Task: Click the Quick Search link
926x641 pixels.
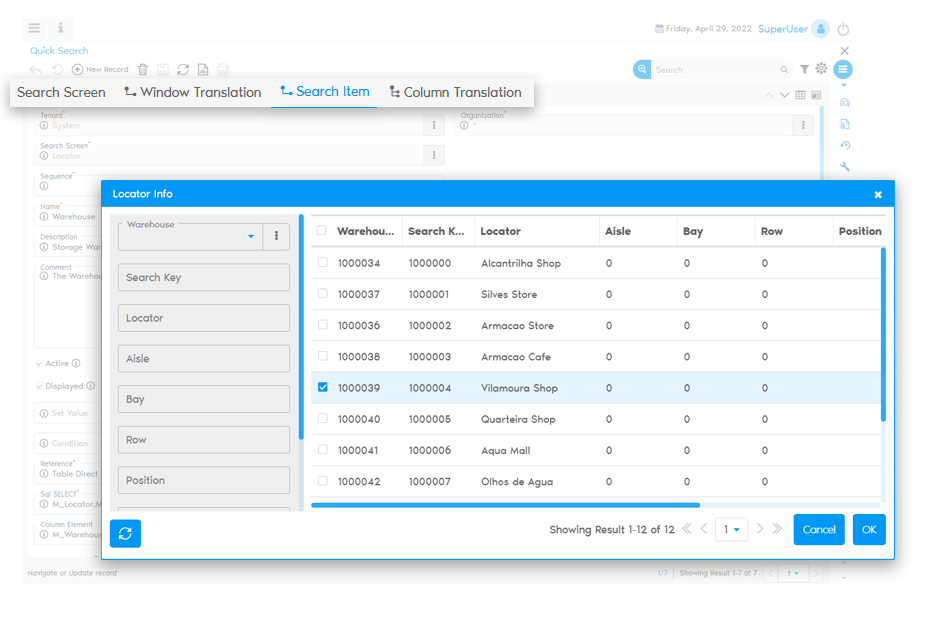Action: coord(58,50)
